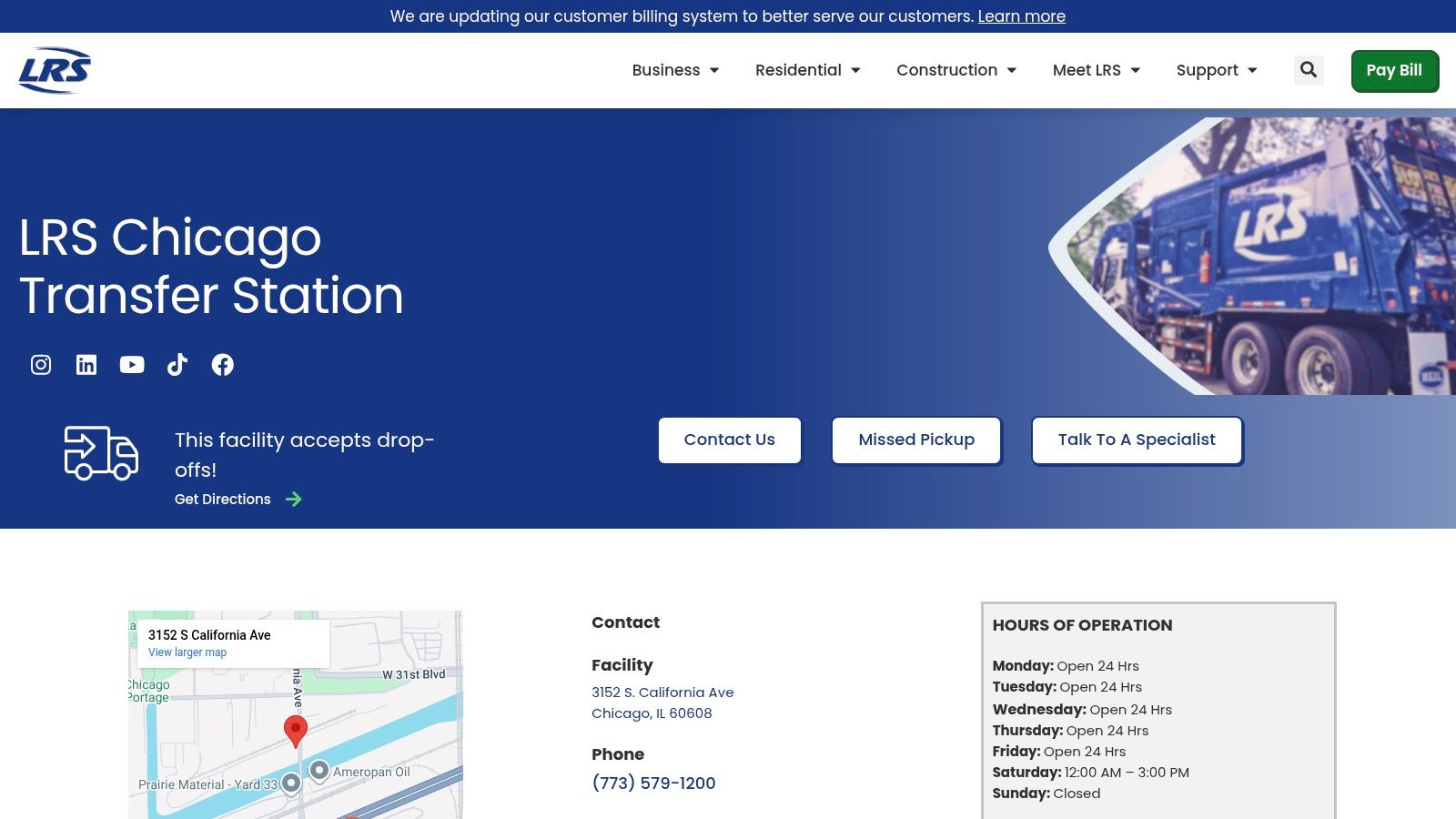Open the search magnifier icon
The image size is (1456, 819).
[1309, 70]
